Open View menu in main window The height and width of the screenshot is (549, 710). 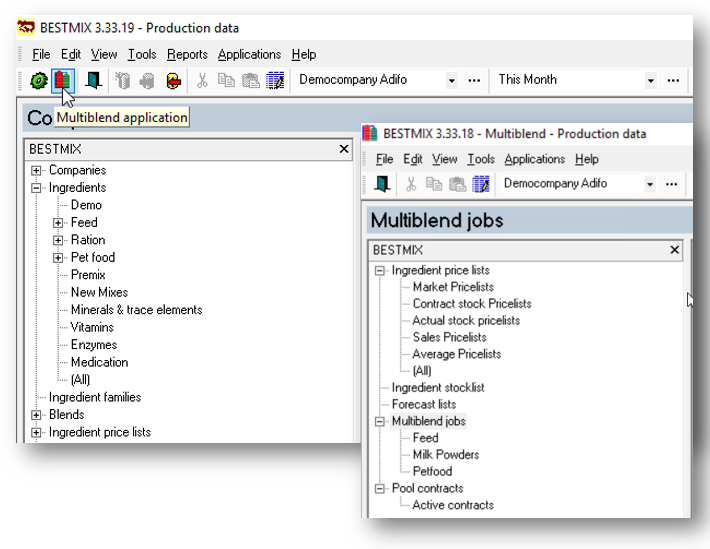click(x=104, y=54)
